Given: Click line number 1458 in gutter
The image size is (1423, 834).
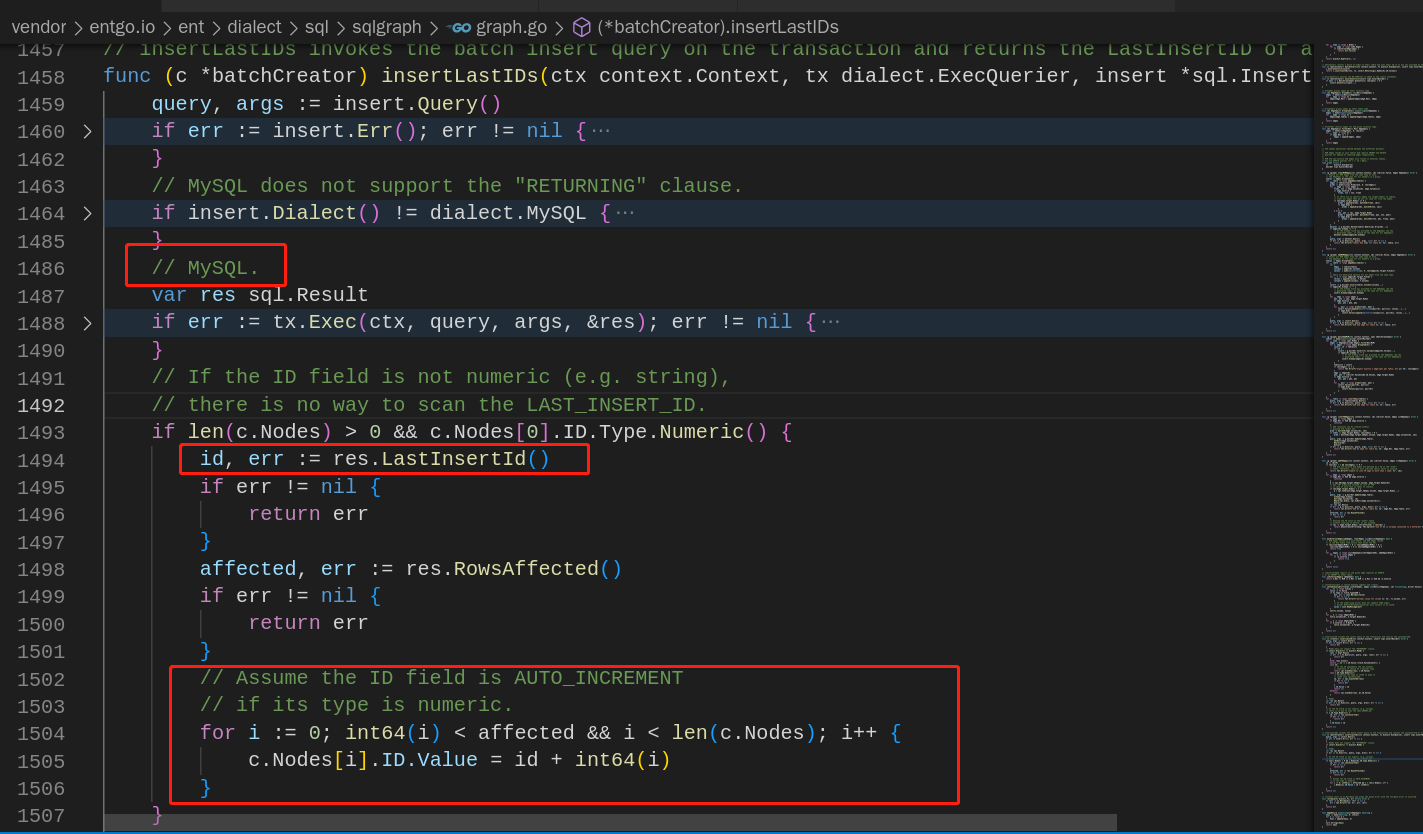Looking at the screenshot, I should click(x=41, y=78).
